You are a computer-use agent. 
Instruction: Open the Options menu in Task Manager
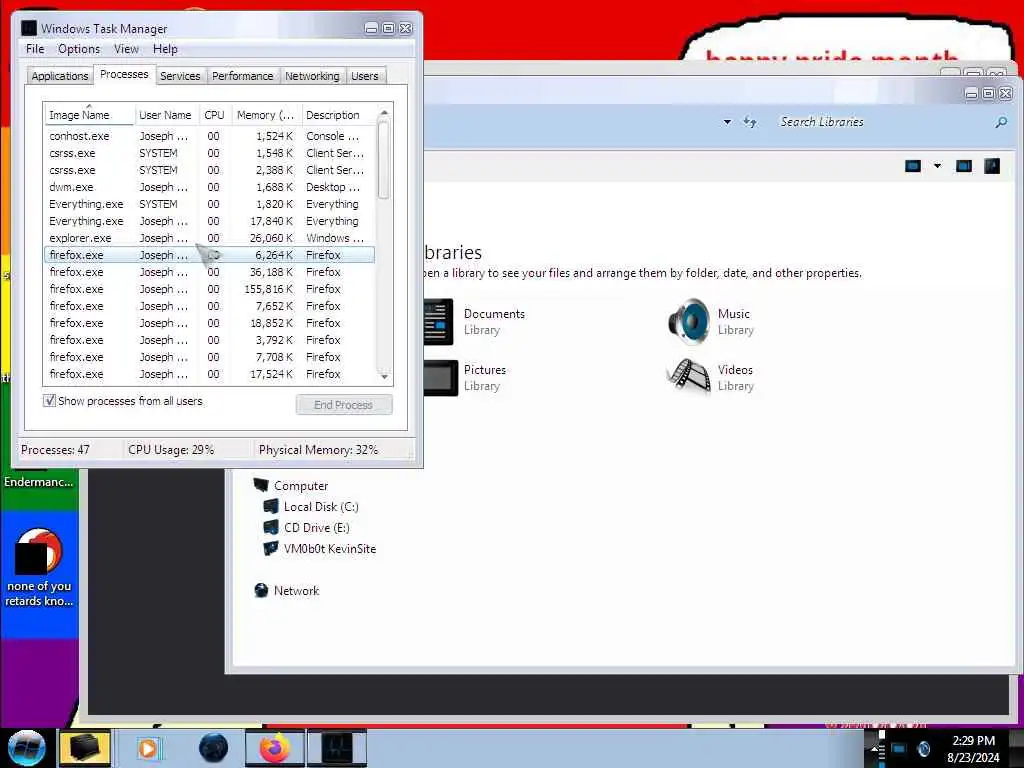pyautogui.click(x=79, y=49)
